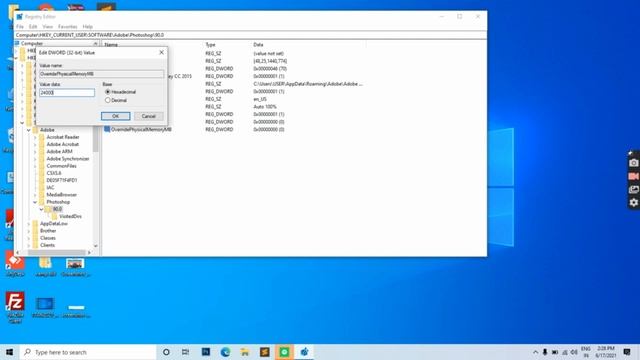Image resolution: width=640 pixels, height=360 pixels.
Task: Open the FileZilla Client desktop icon
Action: coord(15,308)
